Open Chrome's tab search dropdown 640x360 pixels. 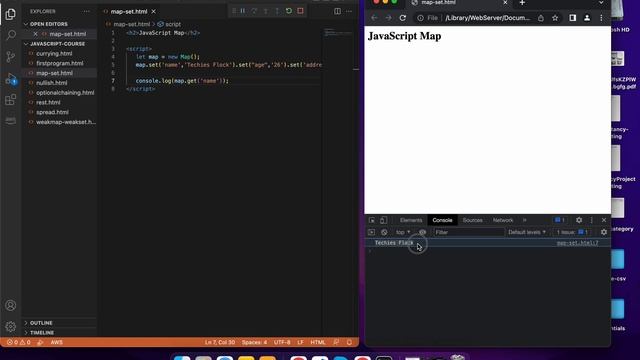coord(601,3)
